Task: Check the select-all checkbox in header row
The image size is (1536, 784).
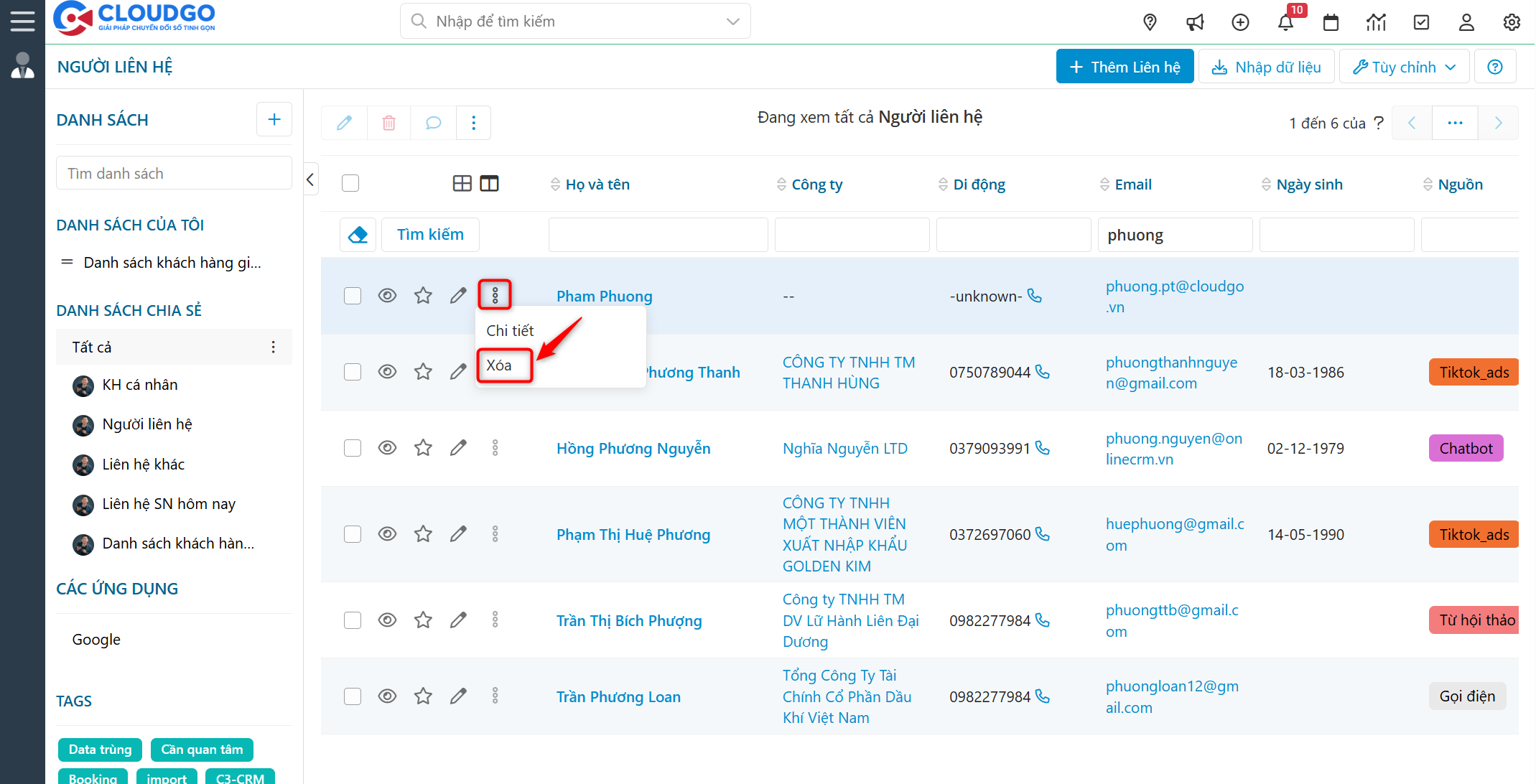Action: (x=350, y=183)
